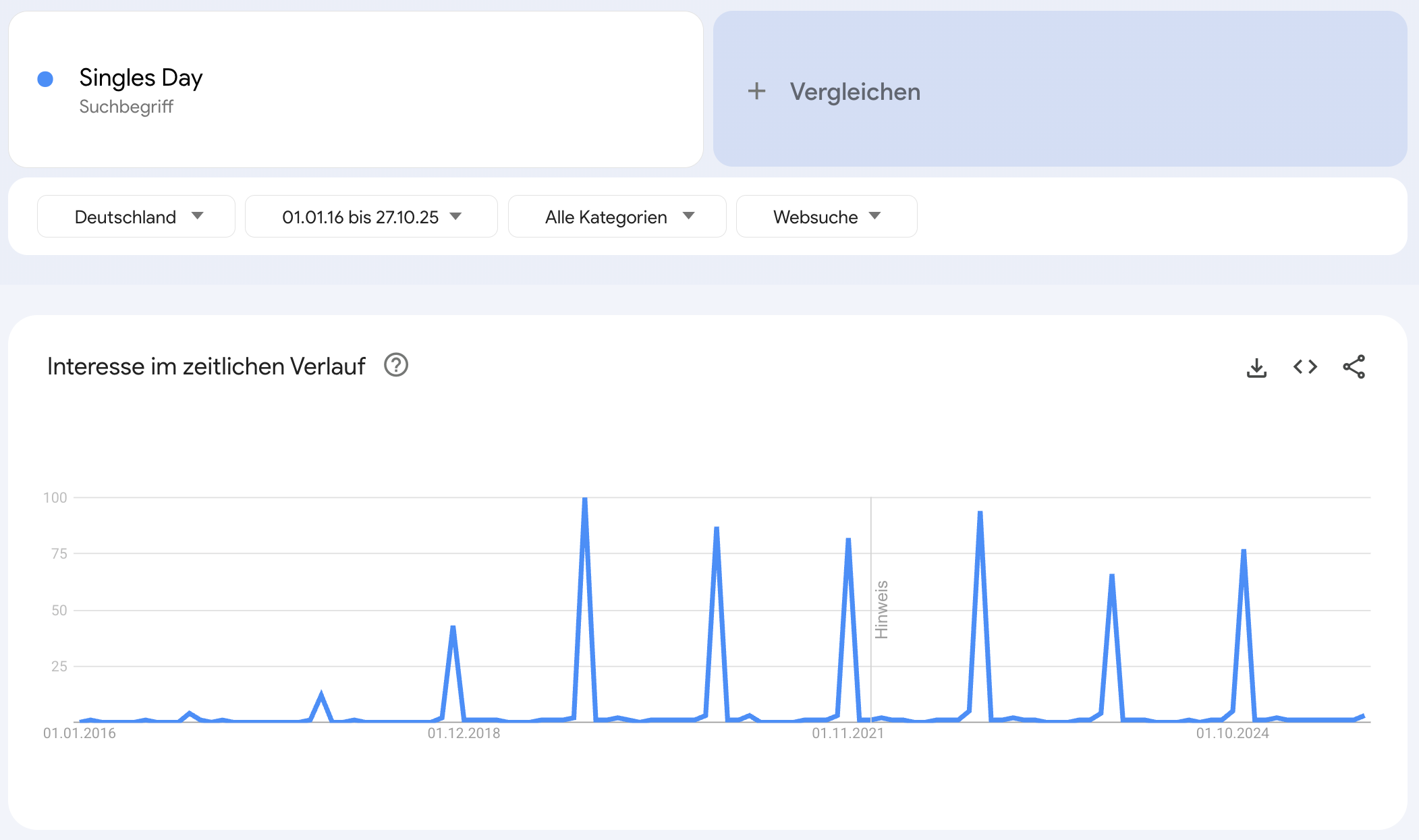Open the embed code view
The image size is (1419, 840).
coord(1305,366)
